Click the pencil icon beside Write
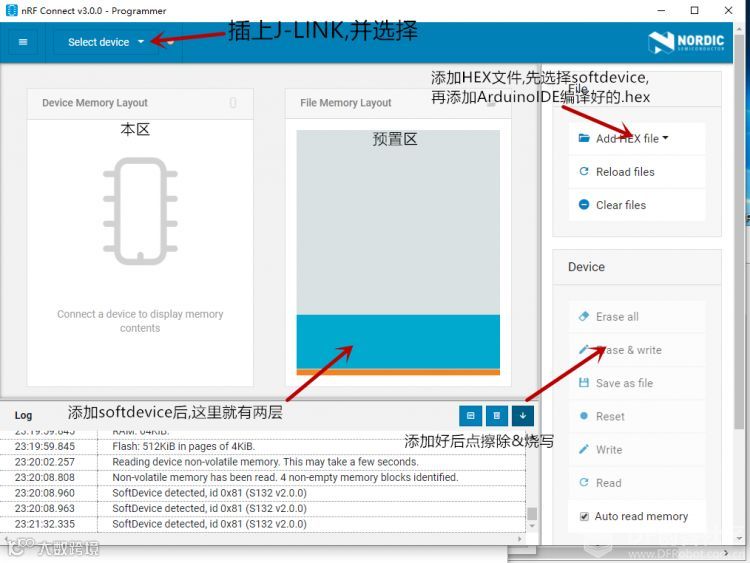 (x=584, y=449)
